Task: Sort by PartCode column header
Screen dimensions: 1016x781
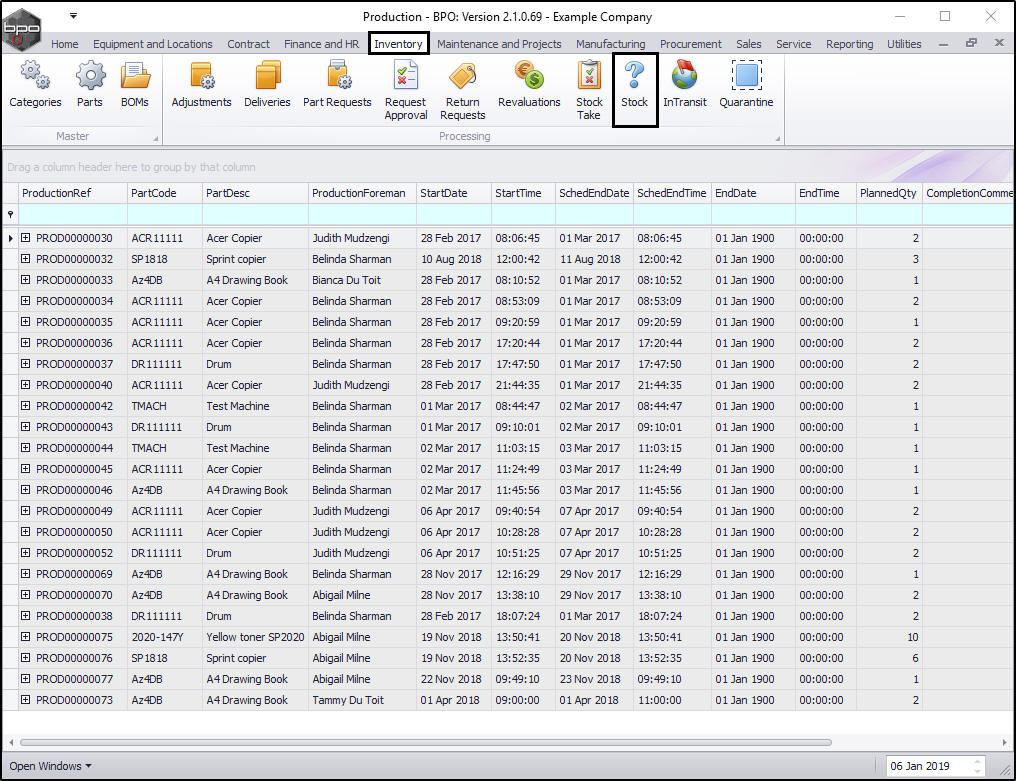Action: coord(165,193)
